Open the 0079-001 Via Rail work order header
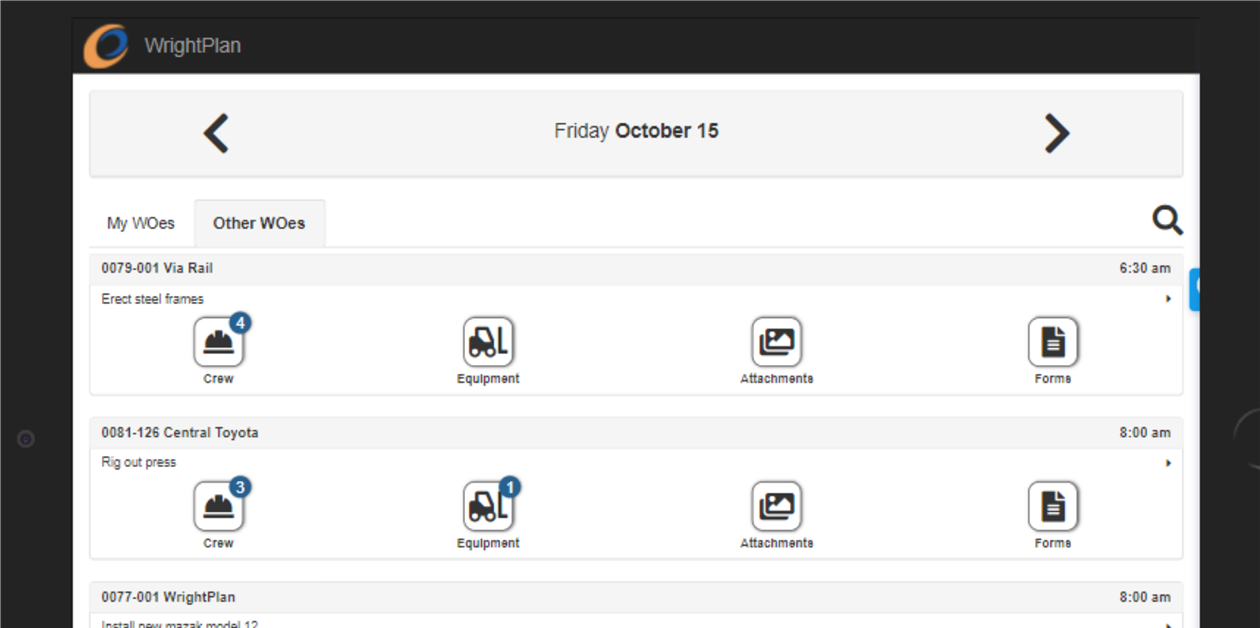The image size is (1260, 628). click(x=157, y=268)
